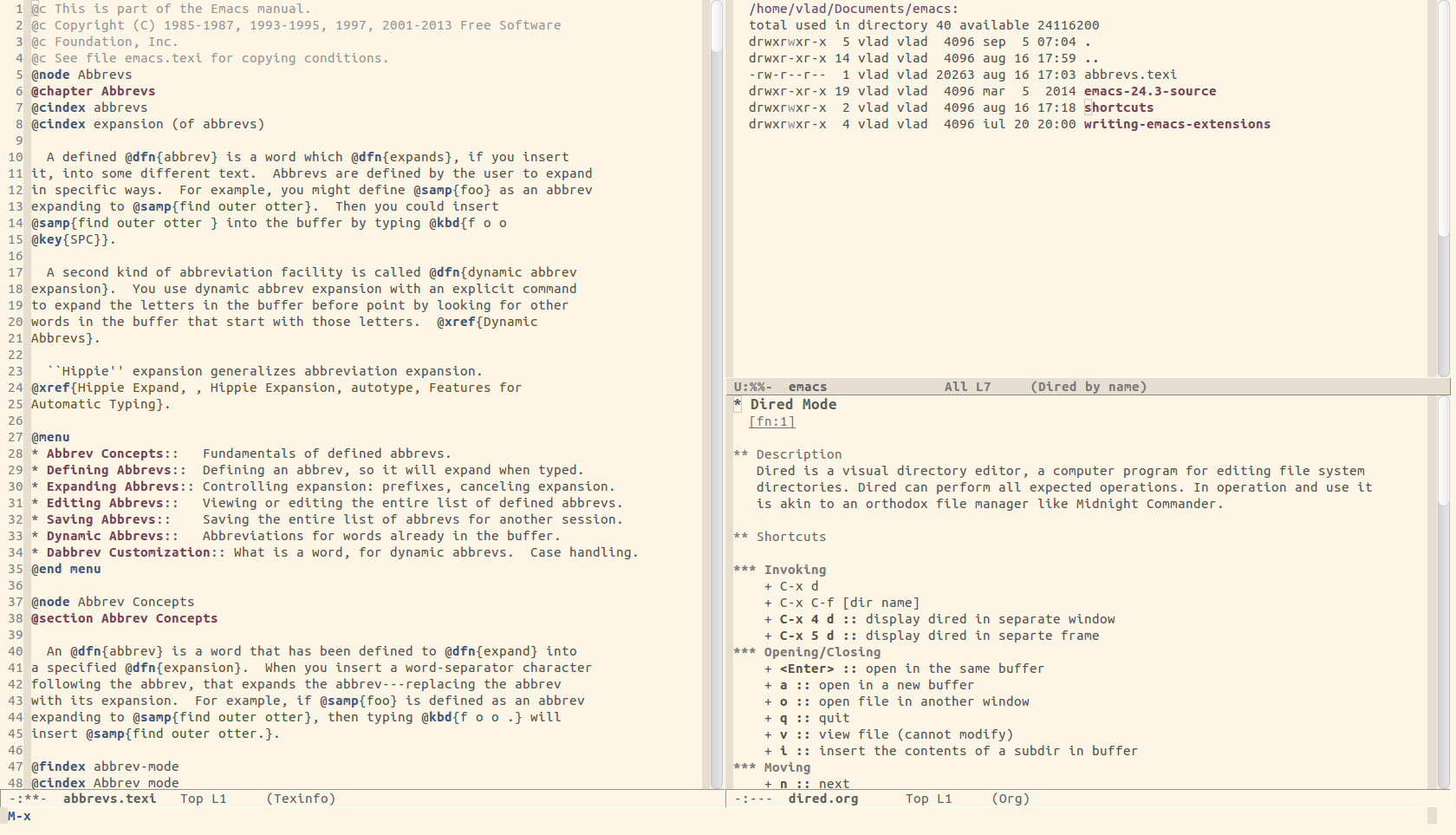Click the left window vertical scrollbar thumb

717,26
